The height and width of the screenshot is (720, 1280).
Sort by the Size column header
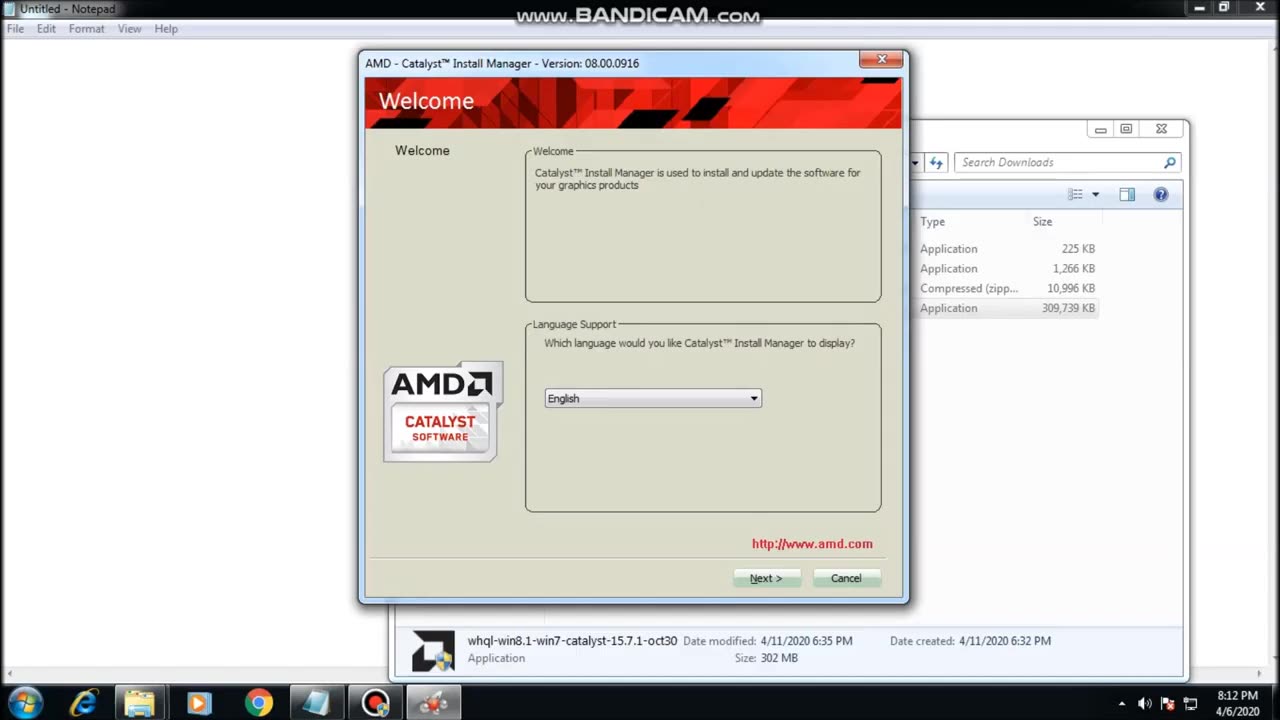(x=1042, y=222)
